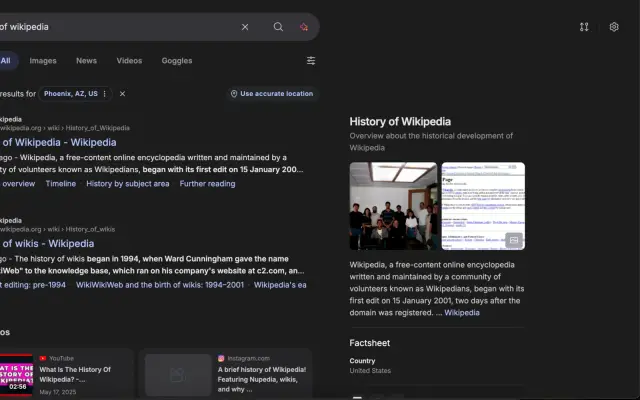Open the Wikipedia page screenshot thumbnail
640x400 pixels.
pos(483,206)
